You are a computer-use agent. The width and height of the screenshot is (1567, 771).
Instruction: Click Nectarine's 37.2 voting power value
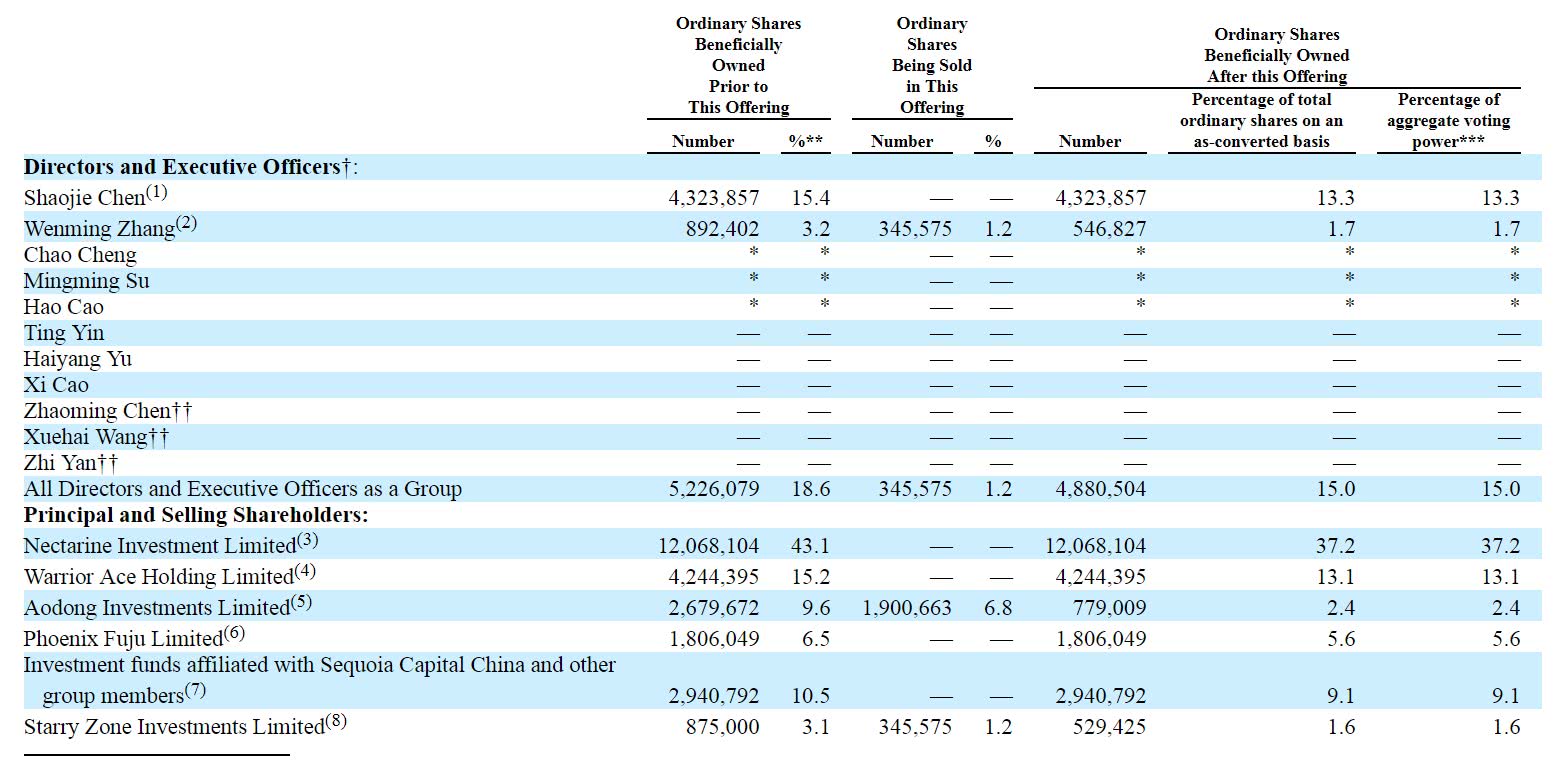1501,546
